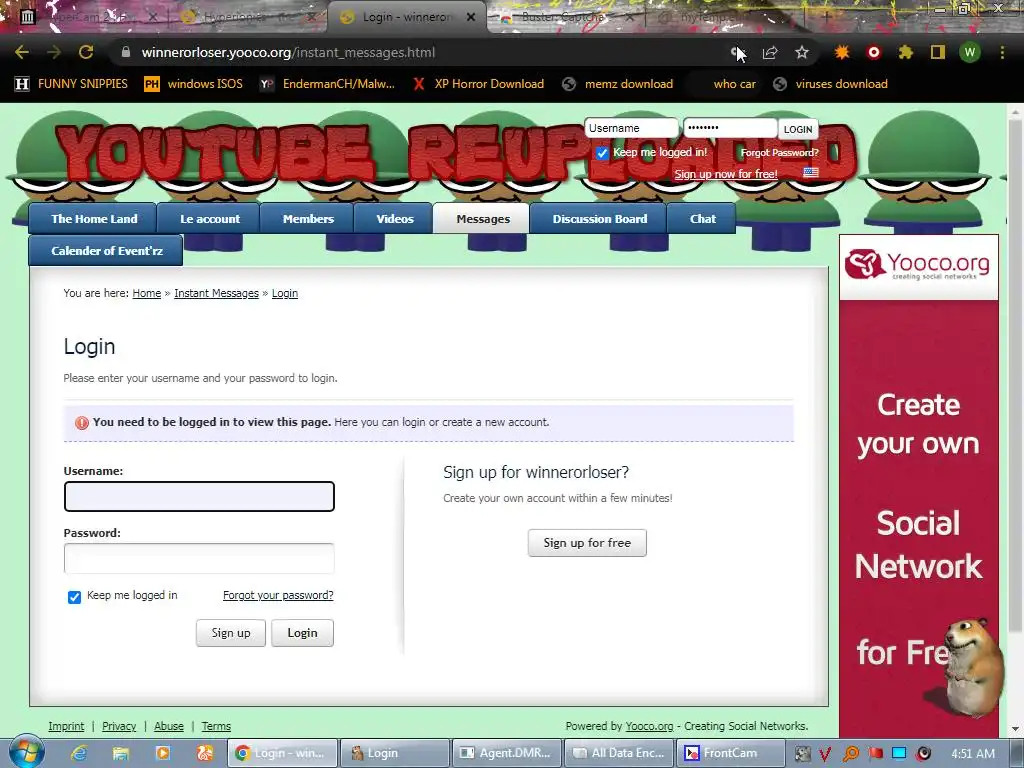Open the orange starburst extension icon

click(842, 52)
